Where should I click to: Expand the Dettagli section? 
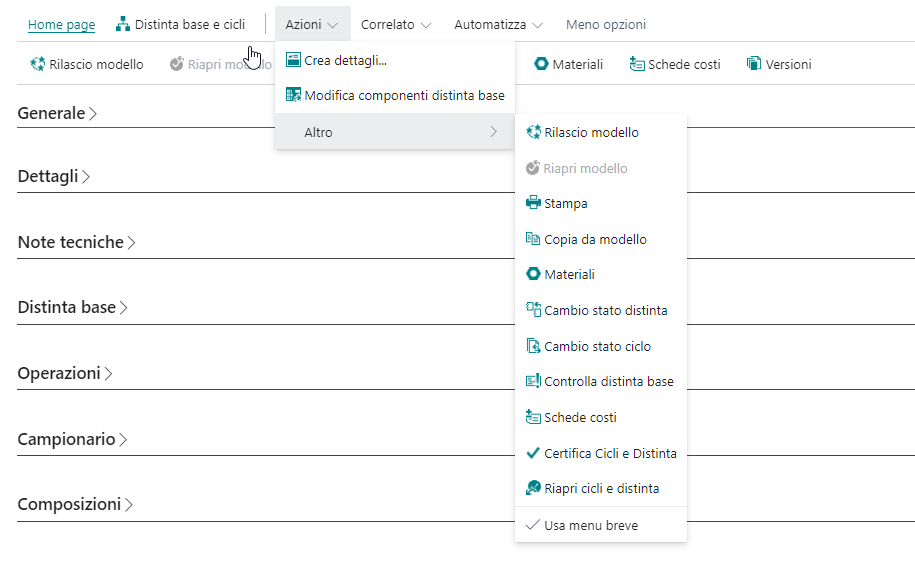pos(54,176)
